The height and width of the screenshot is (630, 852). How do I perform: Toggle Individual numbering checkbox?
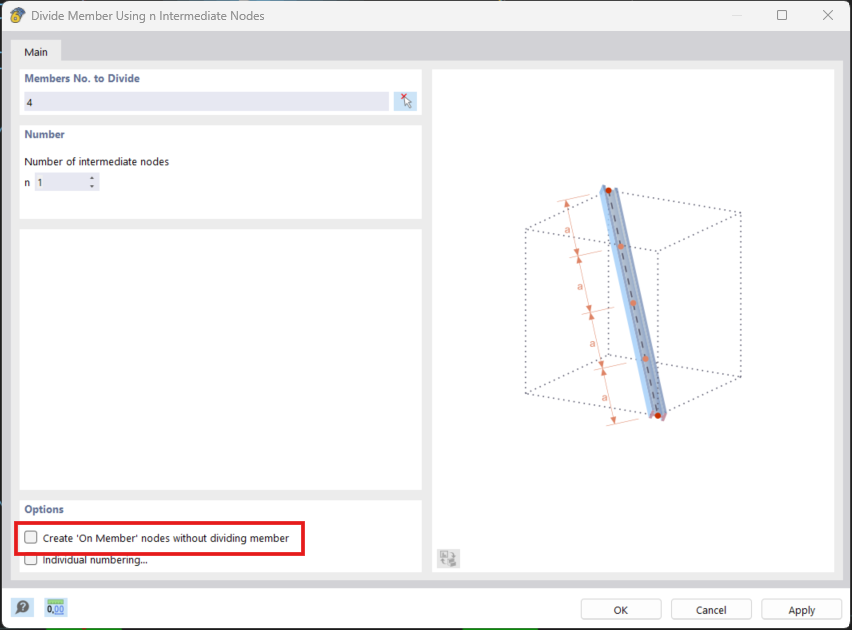coord(31,560)
